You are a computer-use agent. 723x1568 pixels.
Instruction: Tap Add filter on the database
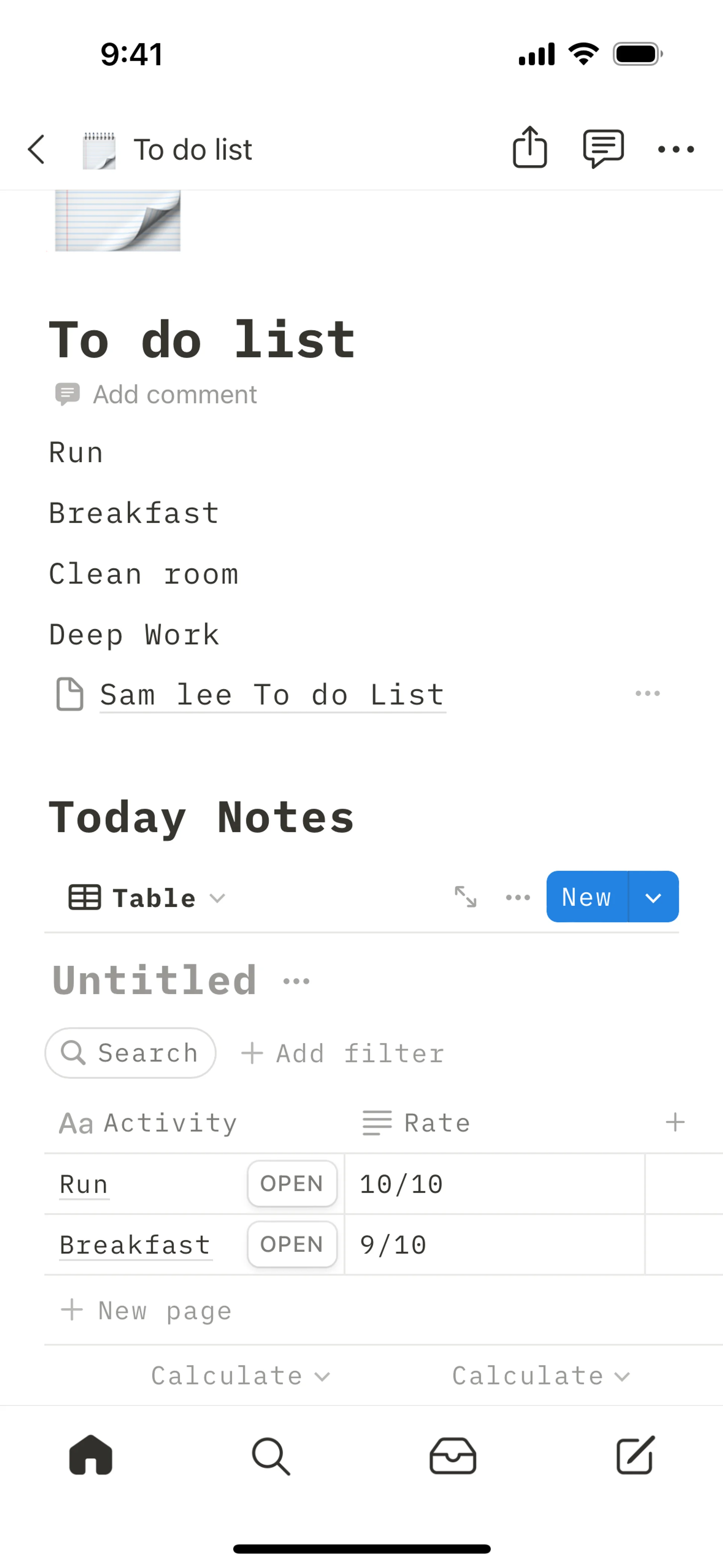343,1054
